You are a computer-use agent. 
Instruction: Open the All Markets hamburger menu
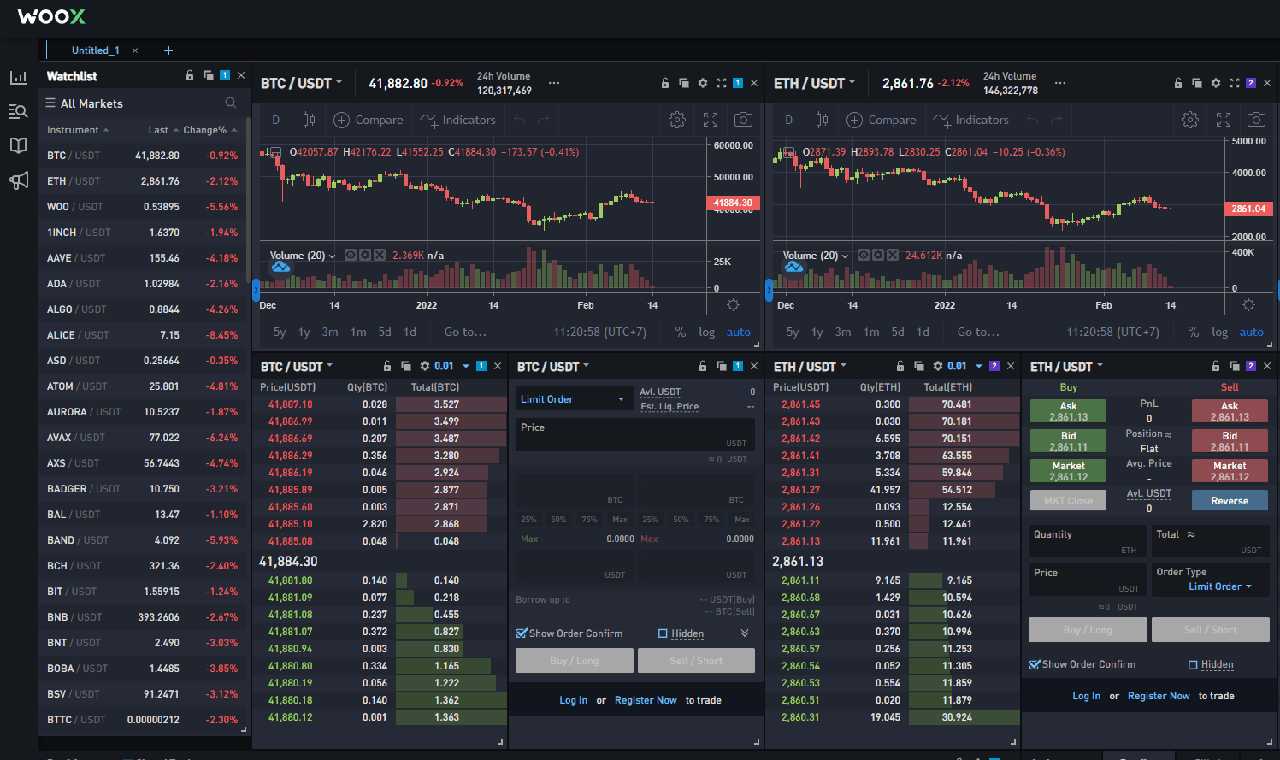50,103
